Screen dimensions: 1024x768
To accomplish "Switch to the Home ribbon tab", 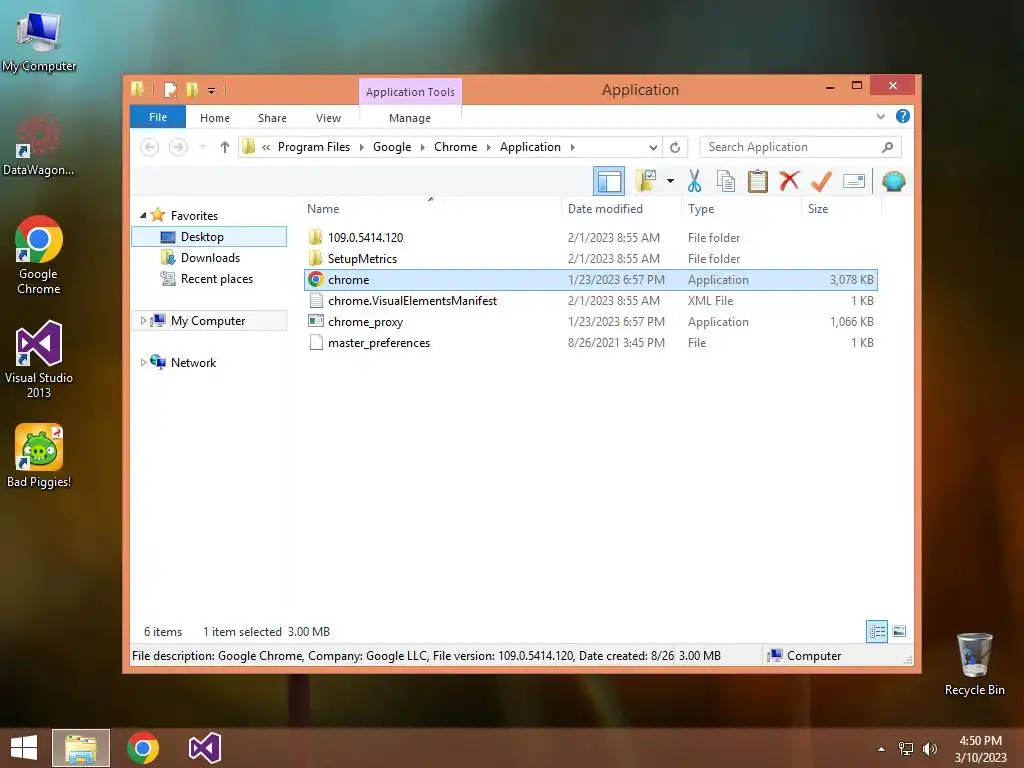I will coord(215,118).
